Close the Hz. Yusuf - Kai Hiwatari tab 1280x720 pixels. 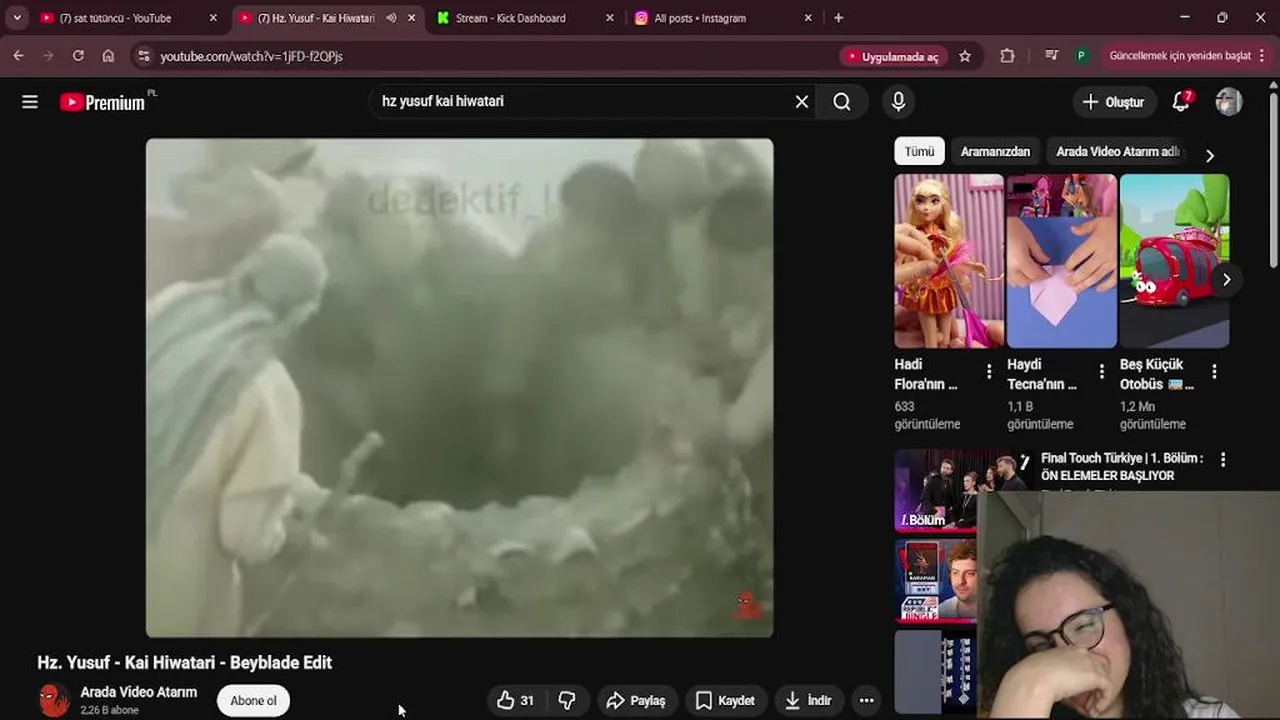click(411, 18)
